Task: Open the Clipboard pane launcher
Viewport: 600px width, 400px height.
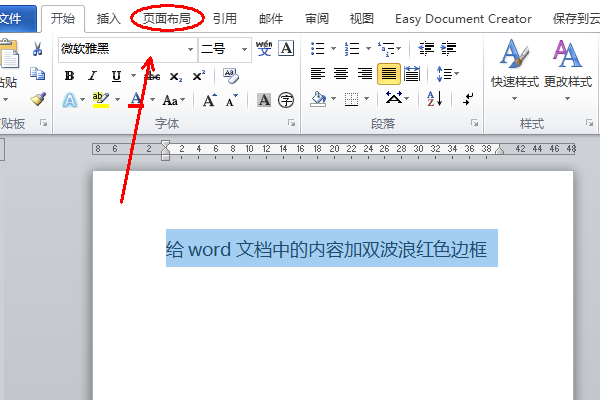Action: click(44, 123)
